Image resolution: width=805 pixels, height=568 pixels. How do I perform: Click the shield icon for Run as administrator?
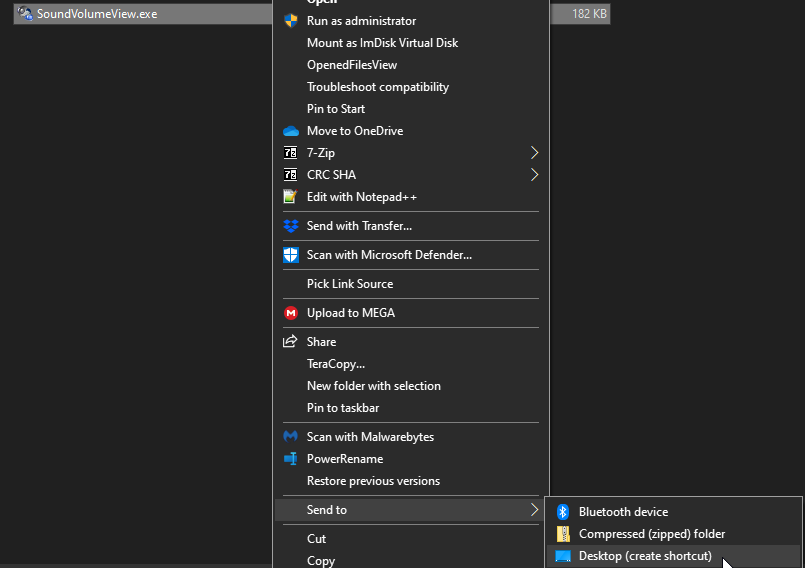coord(291,21)
